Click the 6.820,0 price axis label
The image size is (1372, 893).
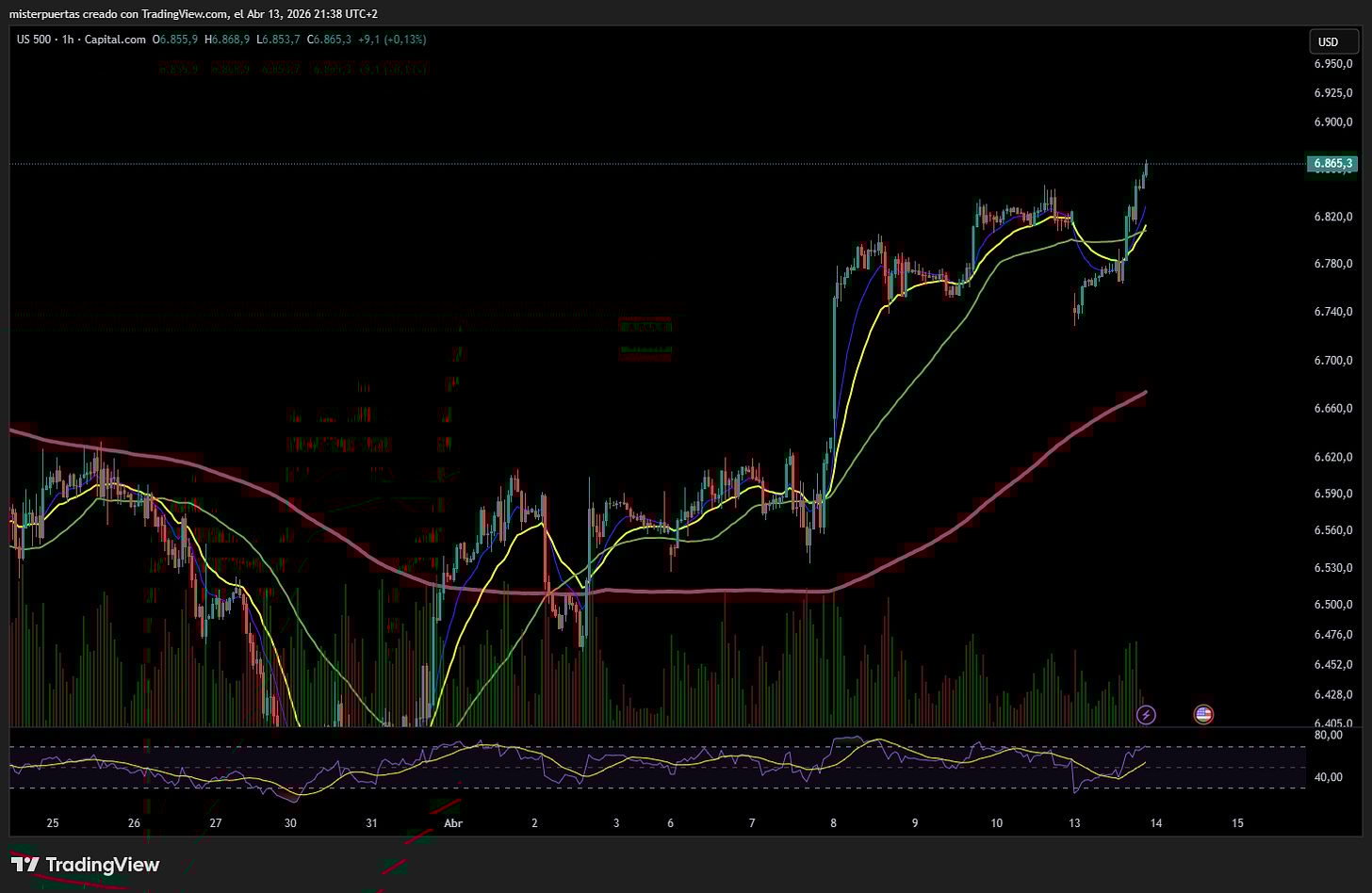point(1333,217)
